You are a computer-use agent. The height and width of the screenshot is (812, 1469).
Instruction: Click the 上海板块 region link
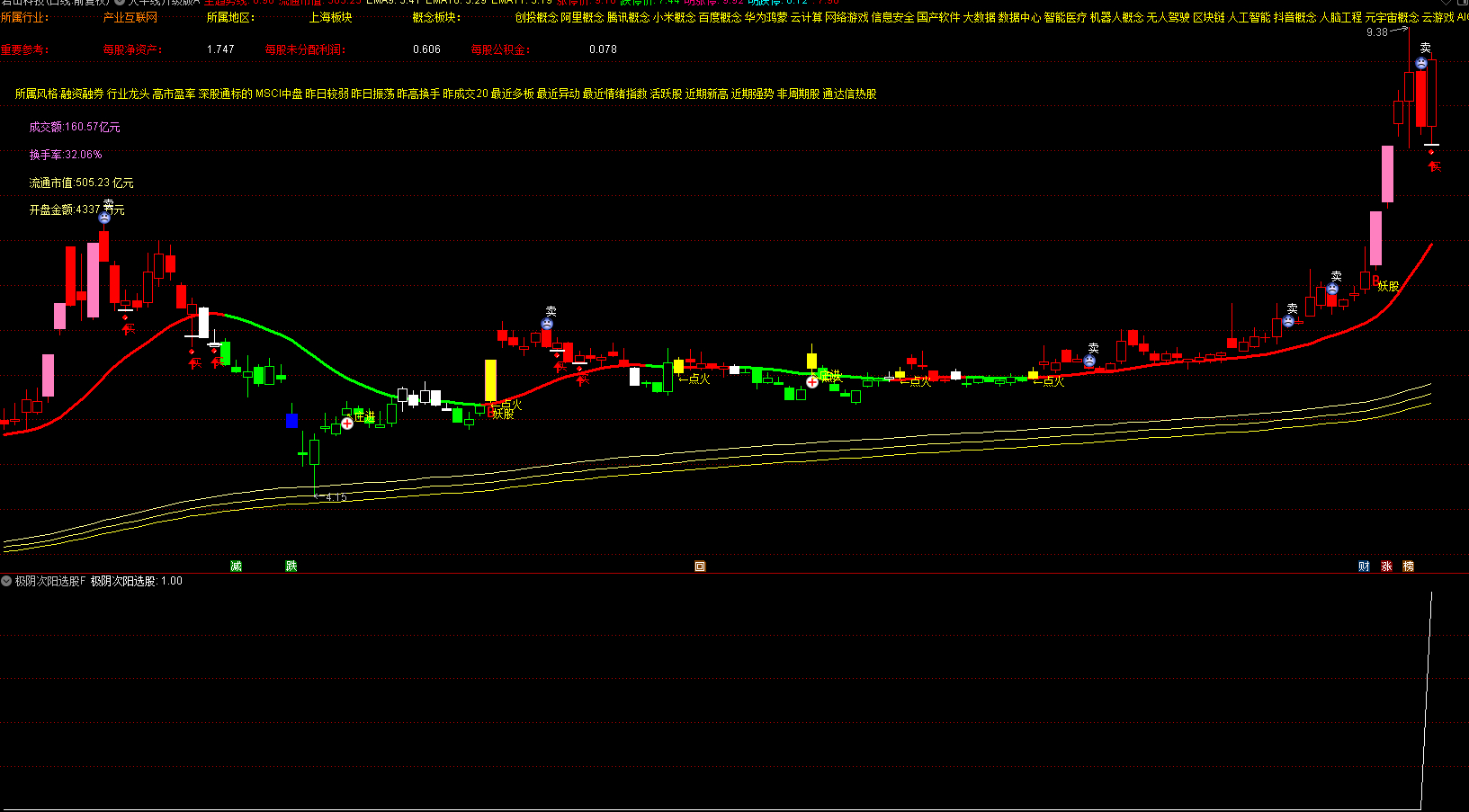point(330,17)
